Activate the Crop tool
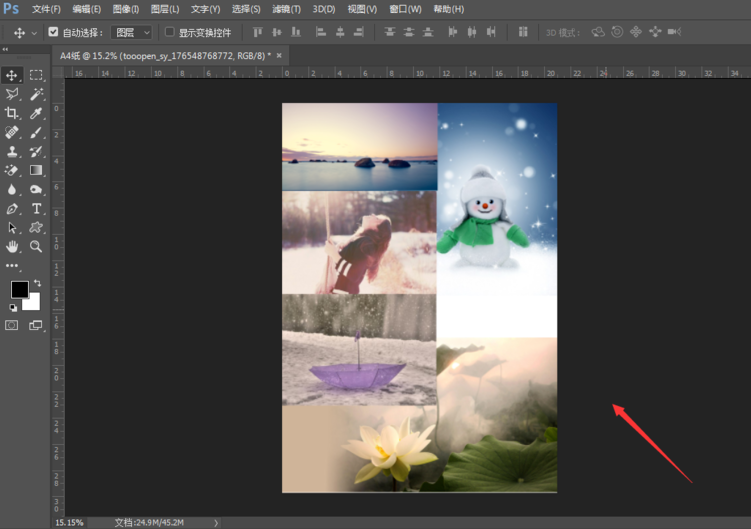The width and height of the screenshot is (751, 529). [x=12, y=114]
